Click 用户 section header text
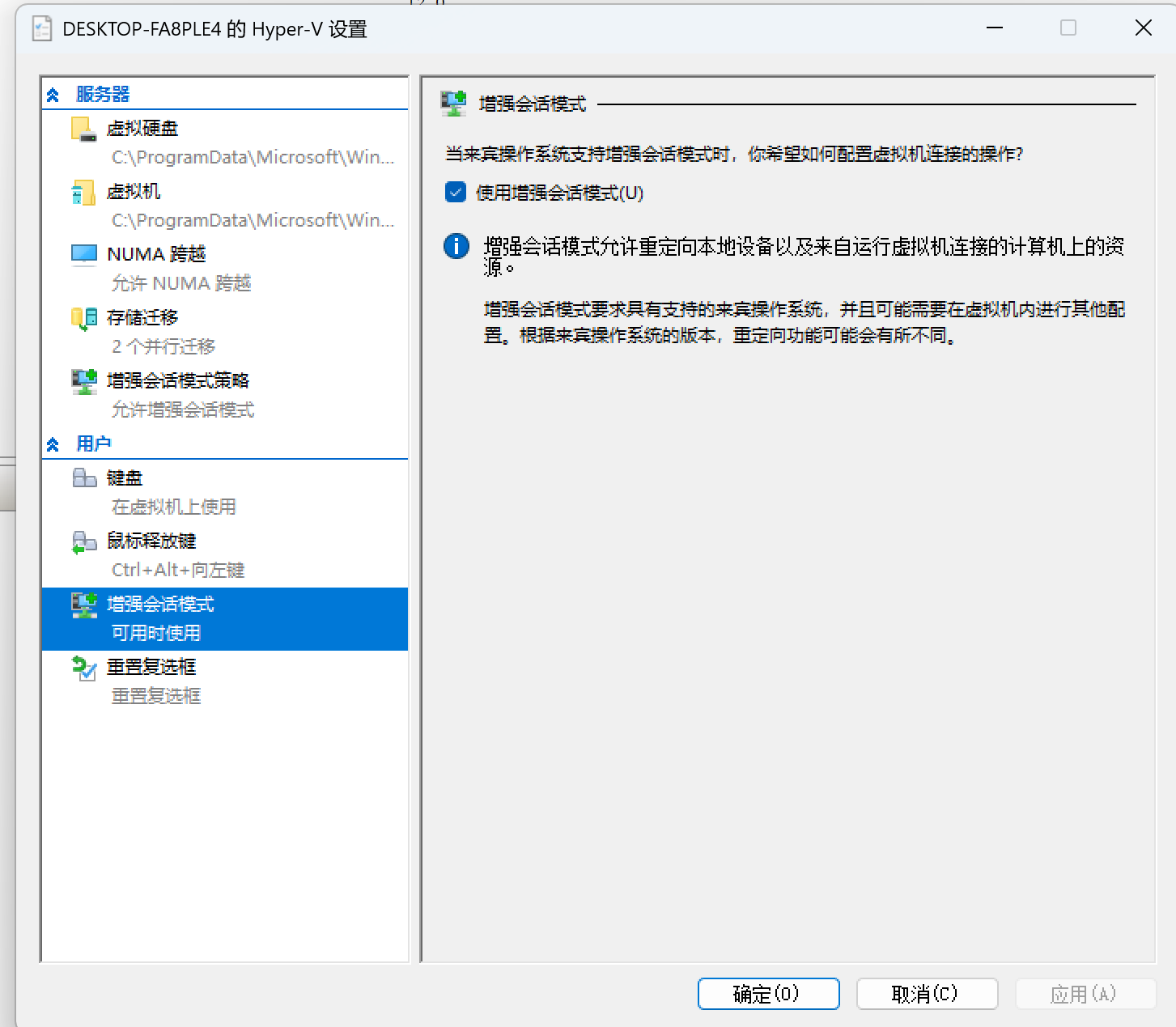 [x=94, y=443]
